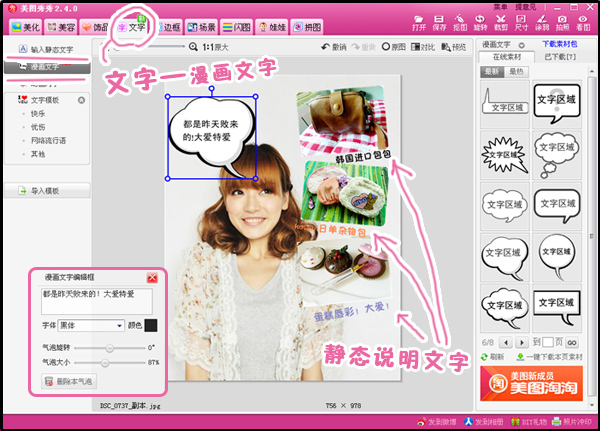The image size is (600, 431).
Task: Click the 对比 (Compare) view icon
Action: point(414,47)
